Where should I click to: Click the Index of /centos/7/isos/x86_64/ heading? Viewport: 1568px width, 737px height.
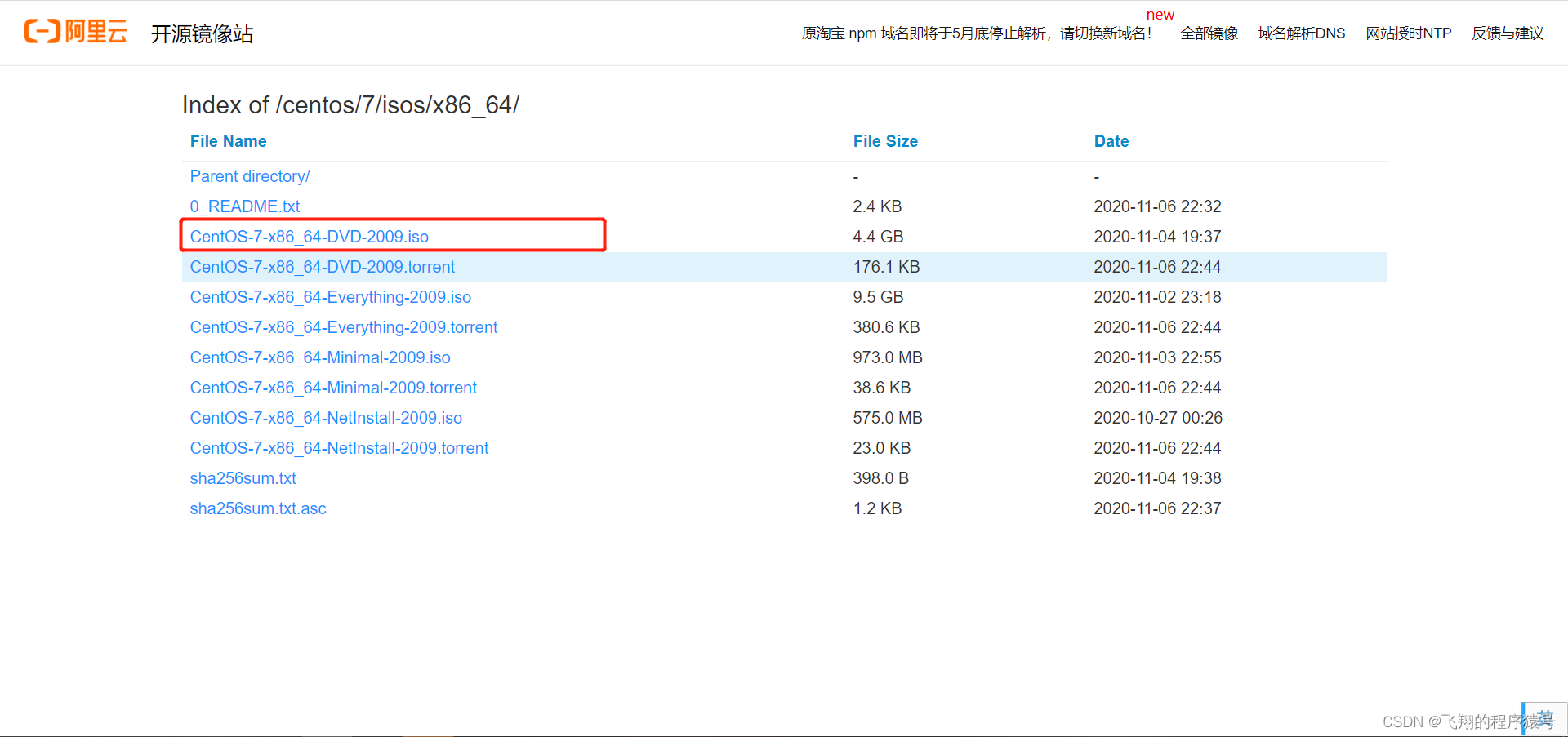[350, 105]
